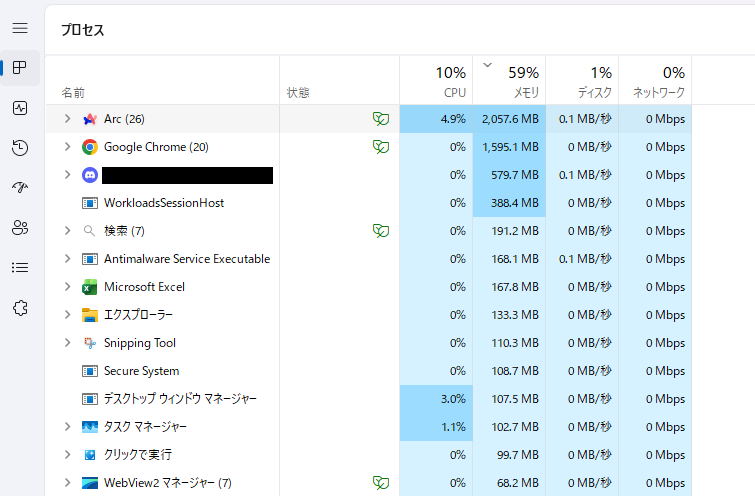Click efficiency leaf icon for 検索 row

point(381,231)
